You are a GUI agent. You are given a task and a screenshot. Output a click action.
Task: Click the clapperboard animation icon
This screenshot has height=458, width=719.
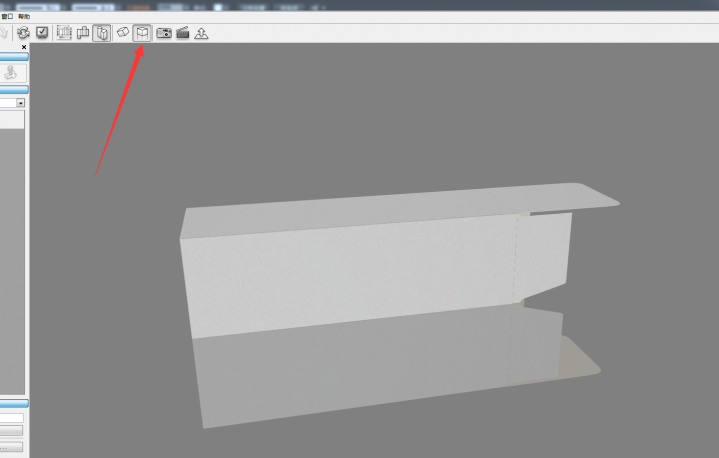183,33
